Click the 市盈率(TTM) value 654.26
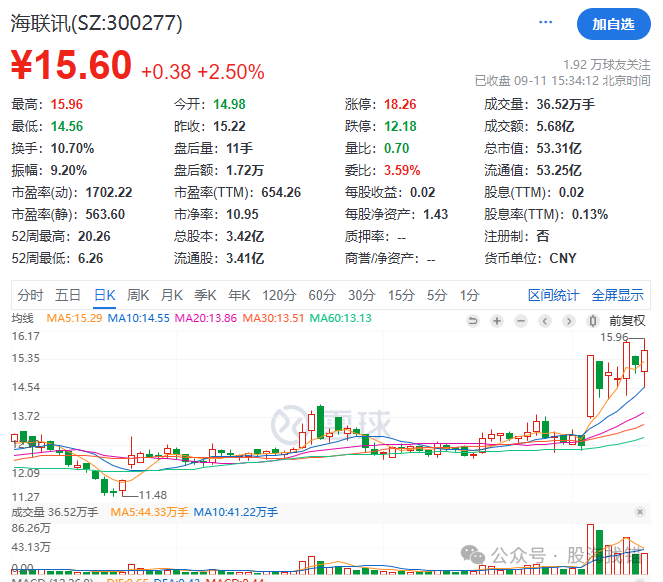 pyautogui.click(x=281, y=192)
